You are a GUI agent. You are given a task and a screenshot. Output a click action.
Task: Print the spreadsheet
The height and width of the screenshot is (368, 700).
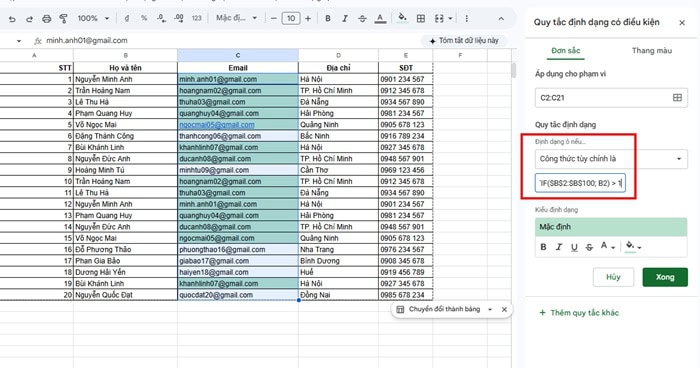[x=46, y=19]
